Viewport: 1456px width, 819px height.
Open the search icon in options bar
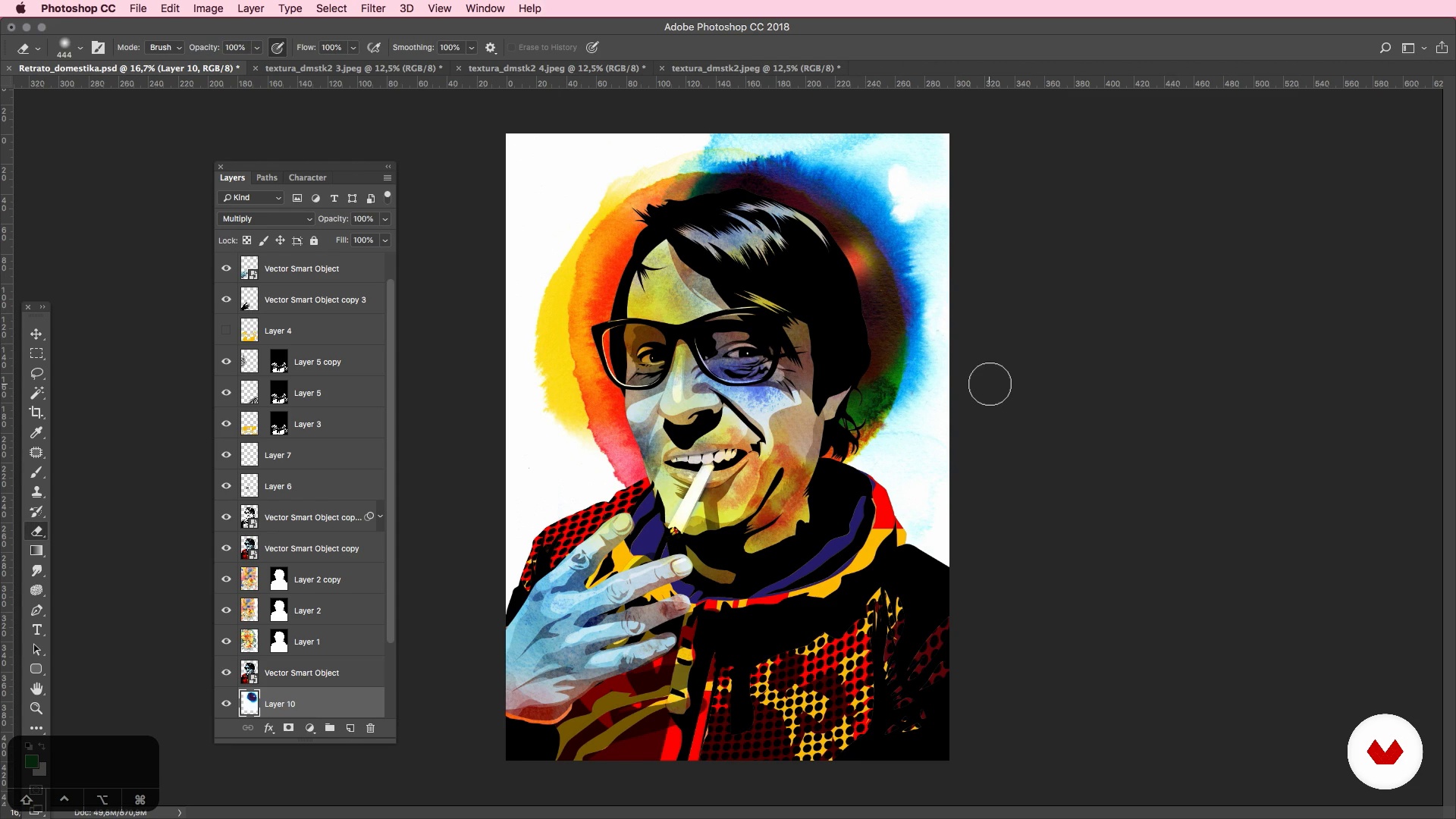[x=1385, y=47]
